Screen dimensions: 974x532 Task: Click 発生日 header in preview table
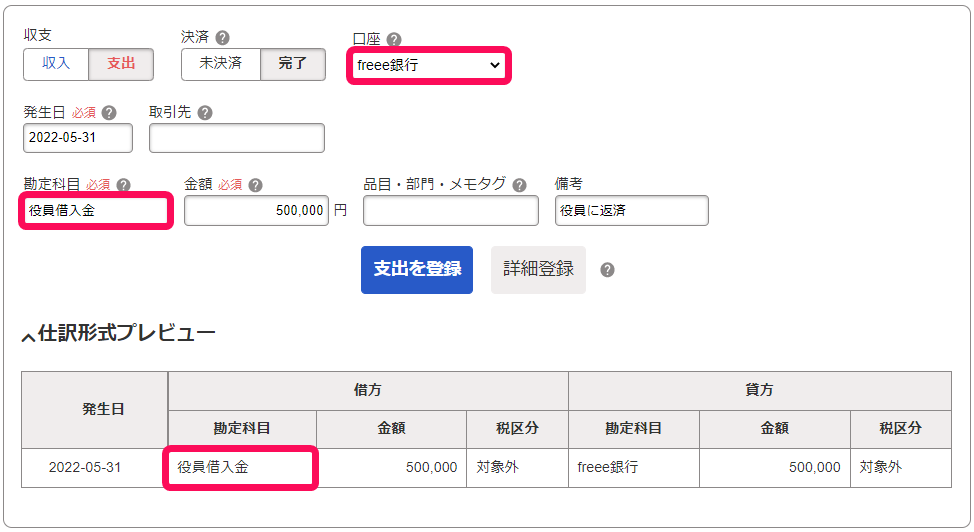(94, 410)
